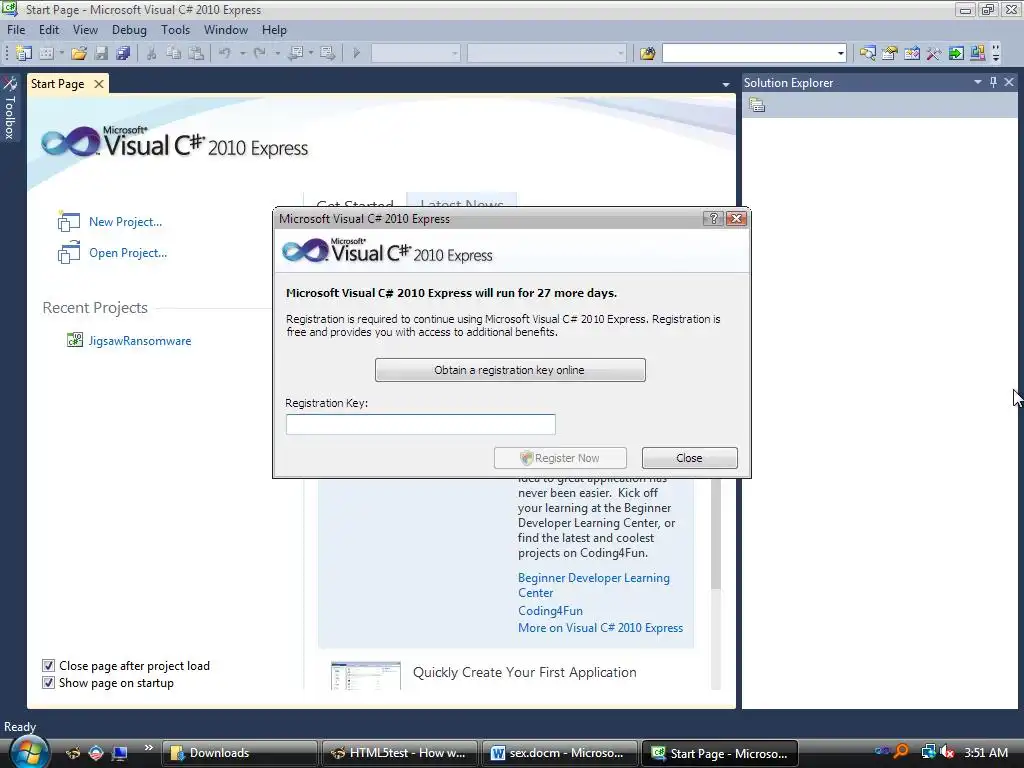Open the Add New Item dropdown arrow

(62, 53)
